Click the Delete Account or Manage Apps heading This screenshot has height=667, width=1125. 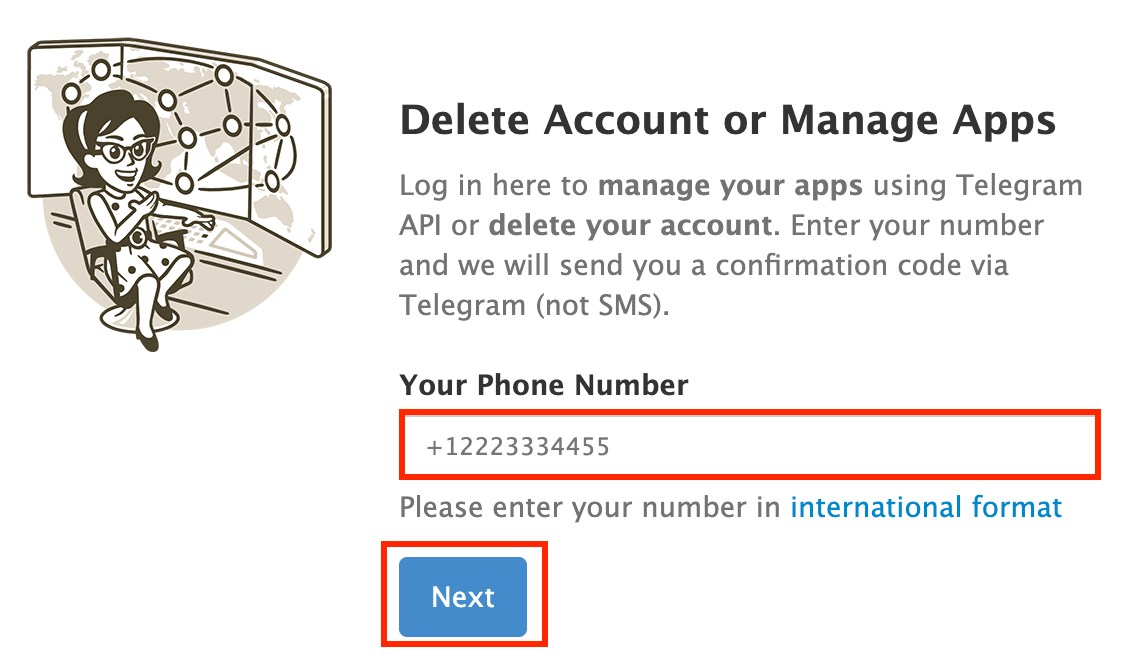tap(727, 120)
